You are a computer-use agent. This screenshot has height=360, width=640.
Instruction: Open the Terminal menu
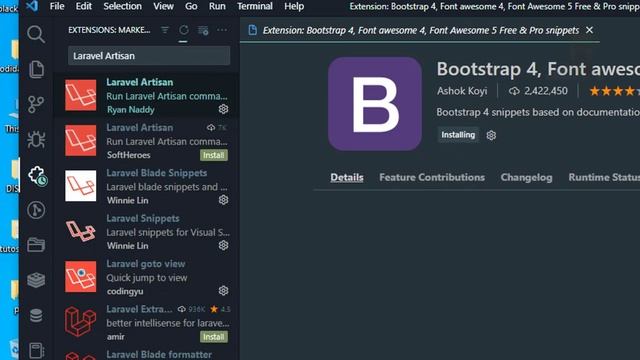(255, 6)
